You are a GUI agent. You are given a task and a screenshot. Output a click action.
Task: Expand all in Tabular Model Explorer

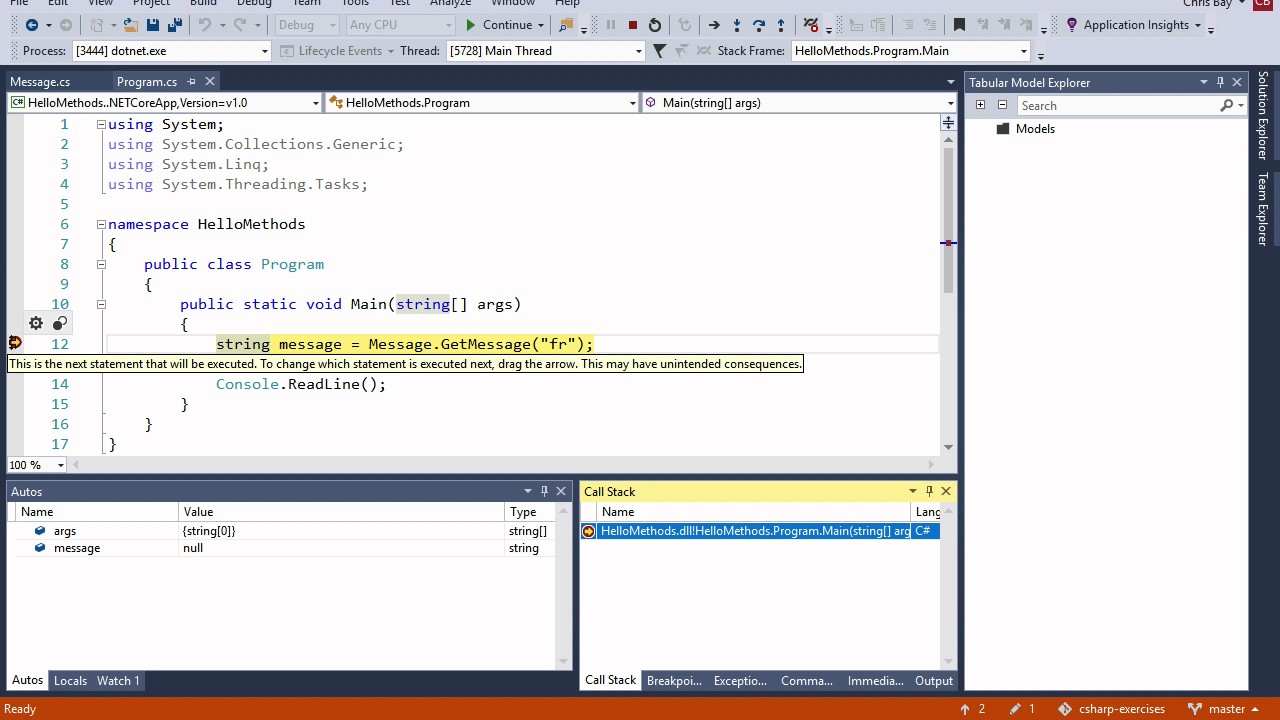pyautogui.click(x=980, y=105)
